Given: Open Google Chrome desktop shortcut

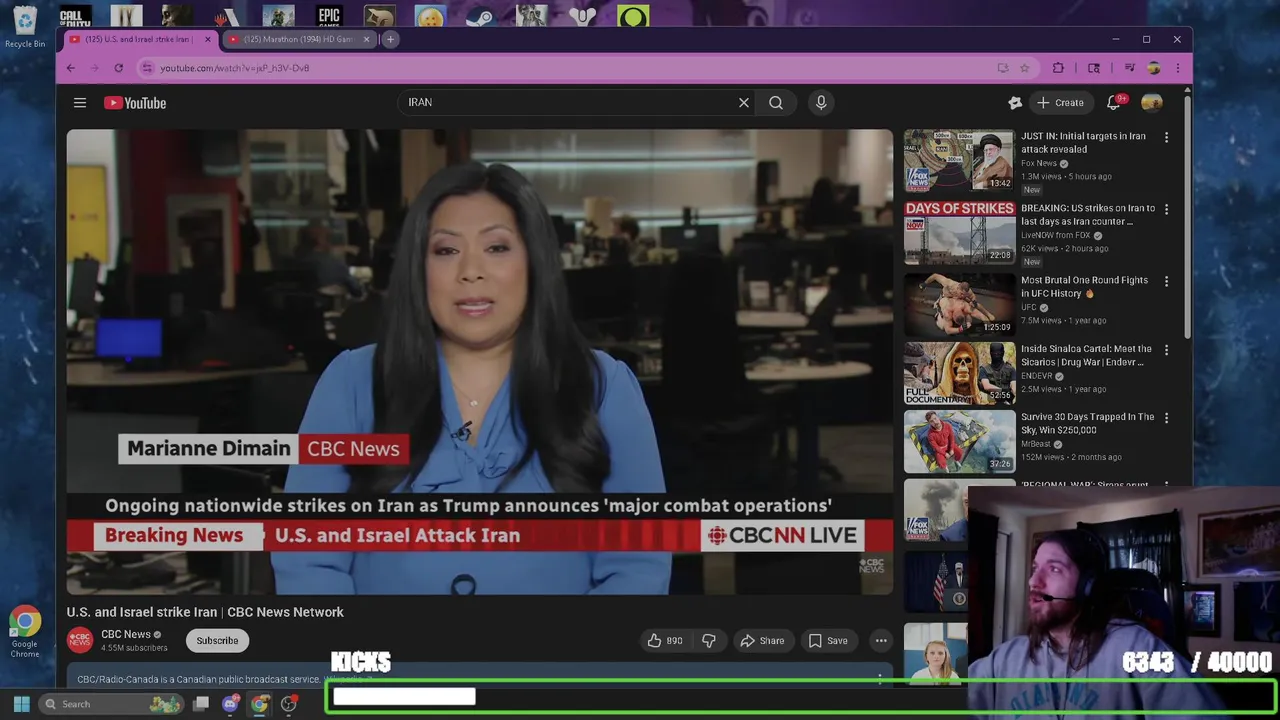Looking at the screenshot, I should pyautogui.click(x=25, y=630).
